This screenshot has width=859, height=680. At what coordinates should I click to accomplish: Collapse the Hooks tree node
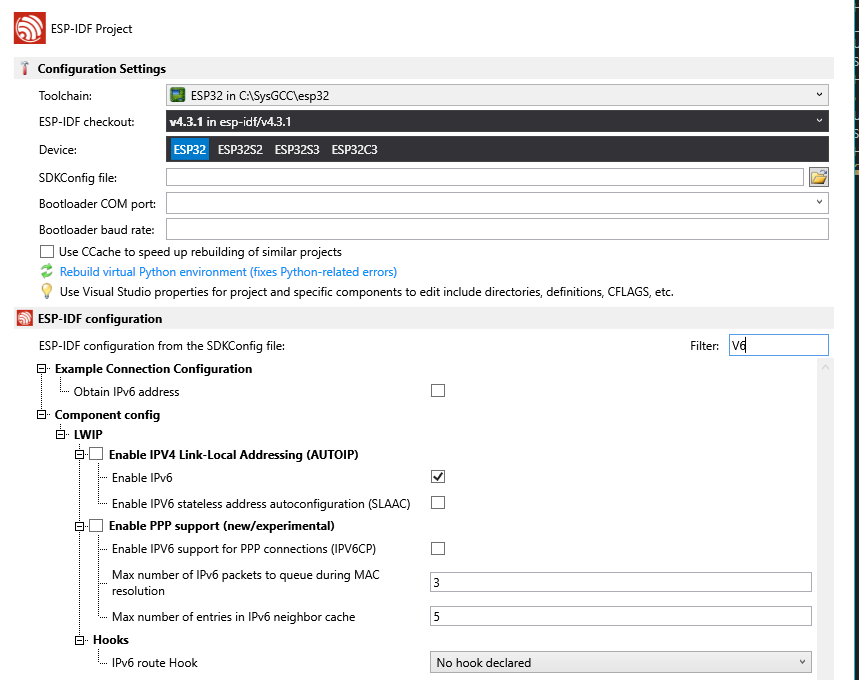click(79, 640)
